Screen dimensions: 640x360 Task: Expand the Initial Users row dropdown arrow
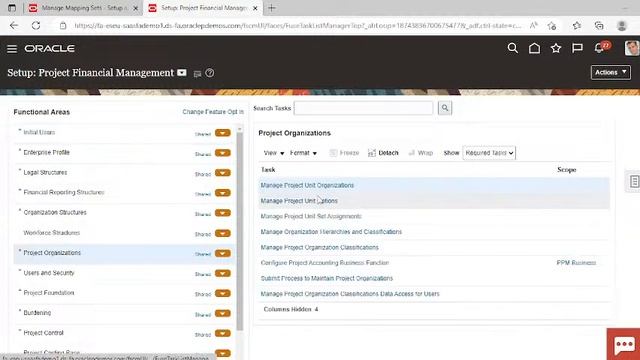223,133
